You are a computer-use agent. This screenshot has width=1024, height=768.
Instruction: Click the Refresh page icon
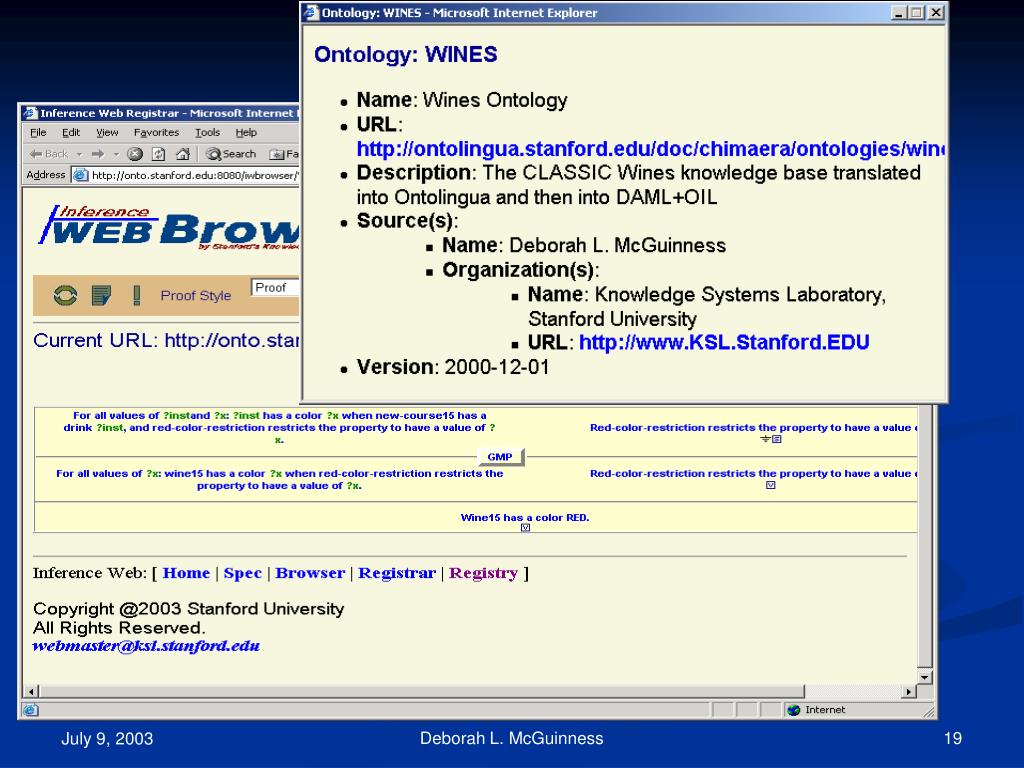click(158, 154)
